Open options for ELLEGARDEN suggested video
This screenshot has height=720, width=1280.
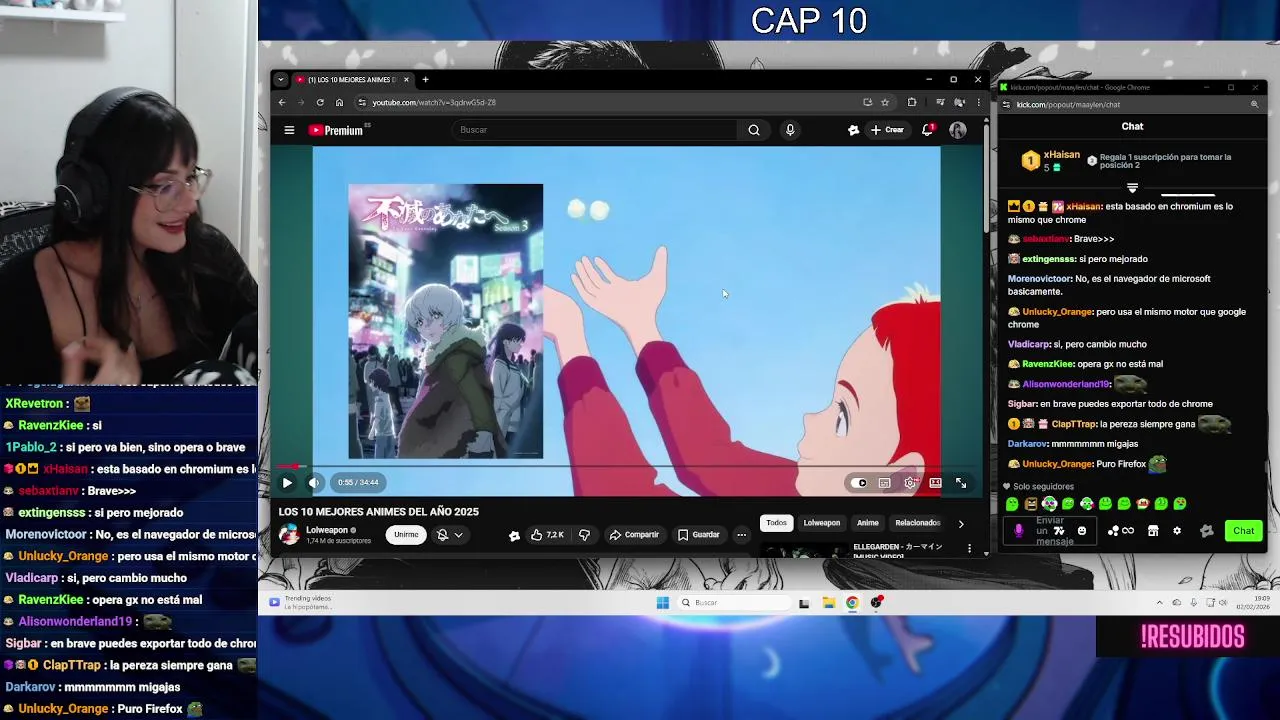(969, 548)
